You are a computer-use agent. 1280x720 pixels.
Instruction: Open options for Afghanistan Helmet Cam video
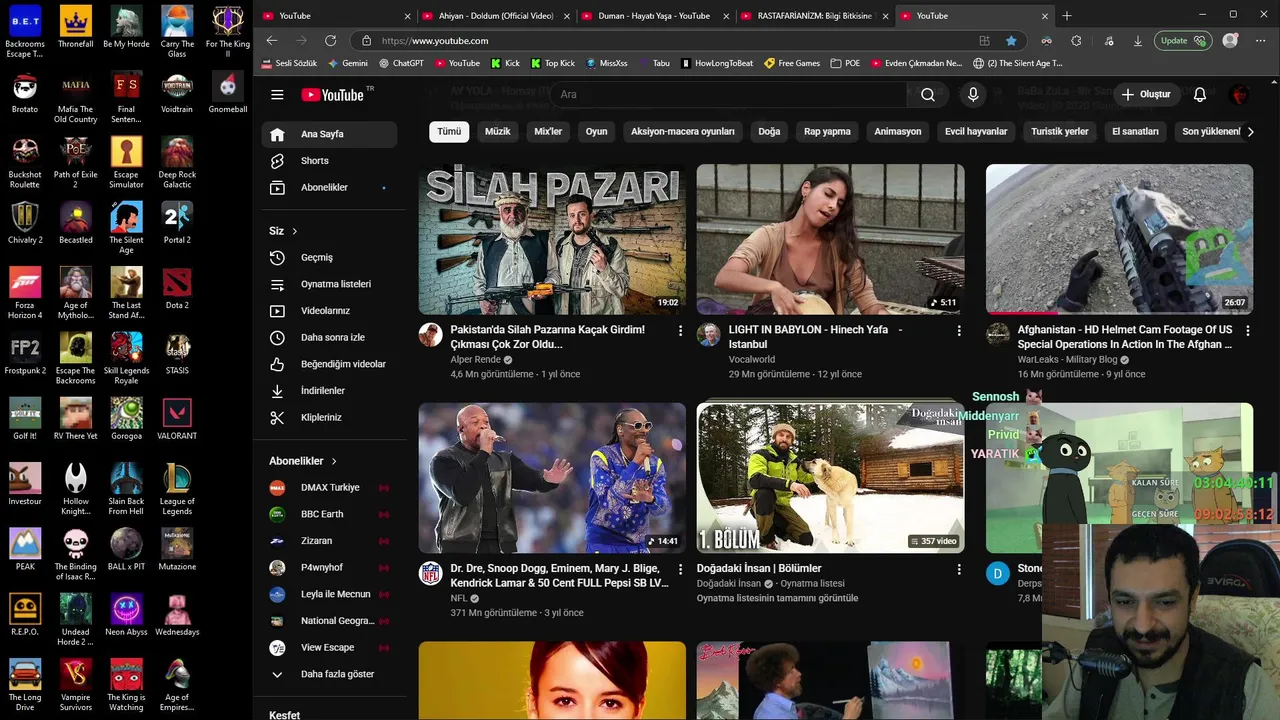(x=1247, y=330)
